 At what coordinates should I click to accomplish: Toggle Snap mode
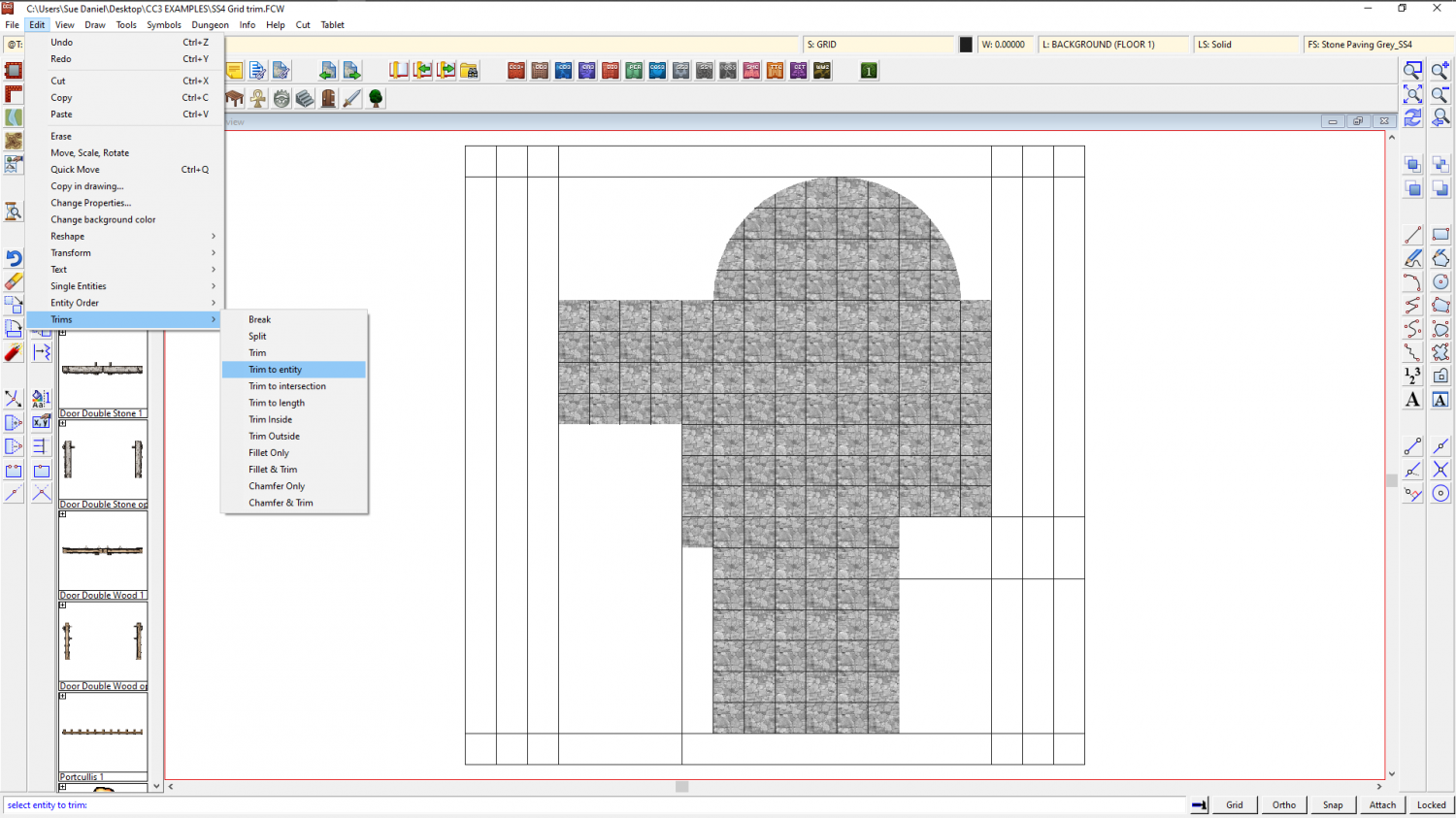point(1333,804)
